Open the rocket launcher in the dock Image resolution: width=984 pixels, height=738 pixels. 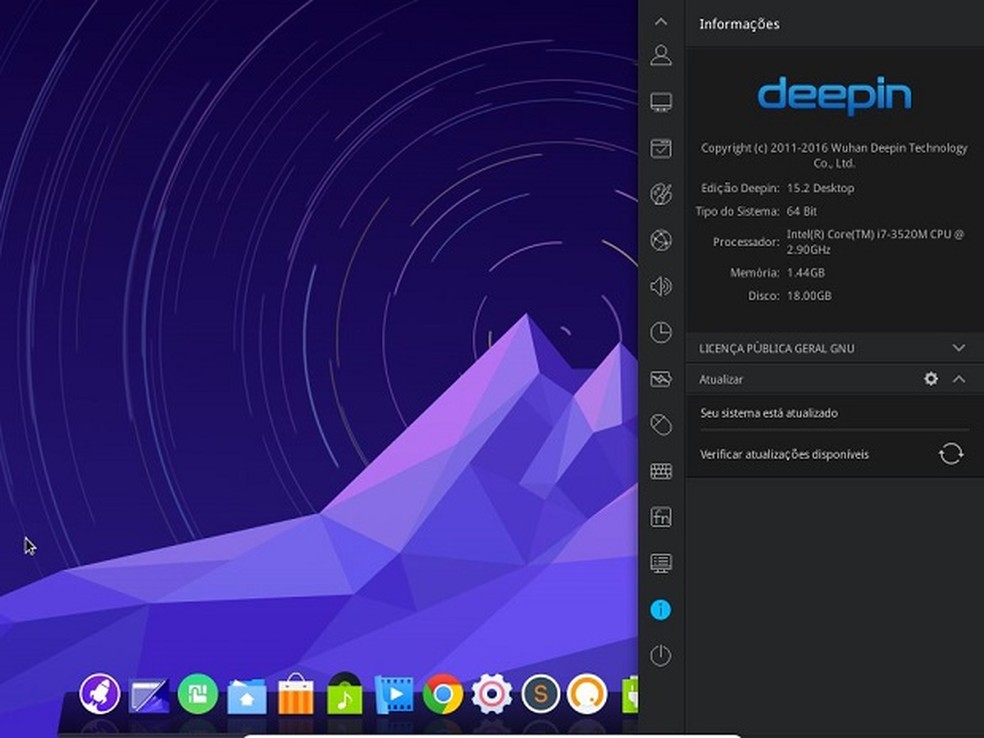coord(100,693)
